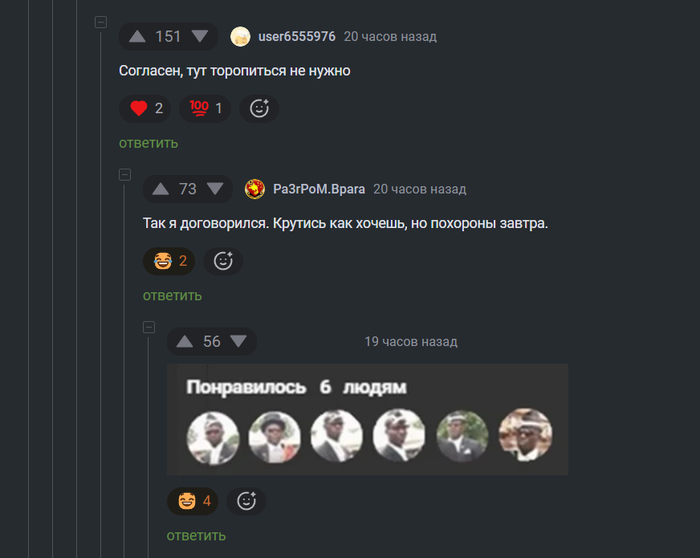Image resolution: width=700 pixels, height=558 pixels.
Task: Add emoji reaction to Ра3гРоМ.Врага's comment
Action: [223, 261]
